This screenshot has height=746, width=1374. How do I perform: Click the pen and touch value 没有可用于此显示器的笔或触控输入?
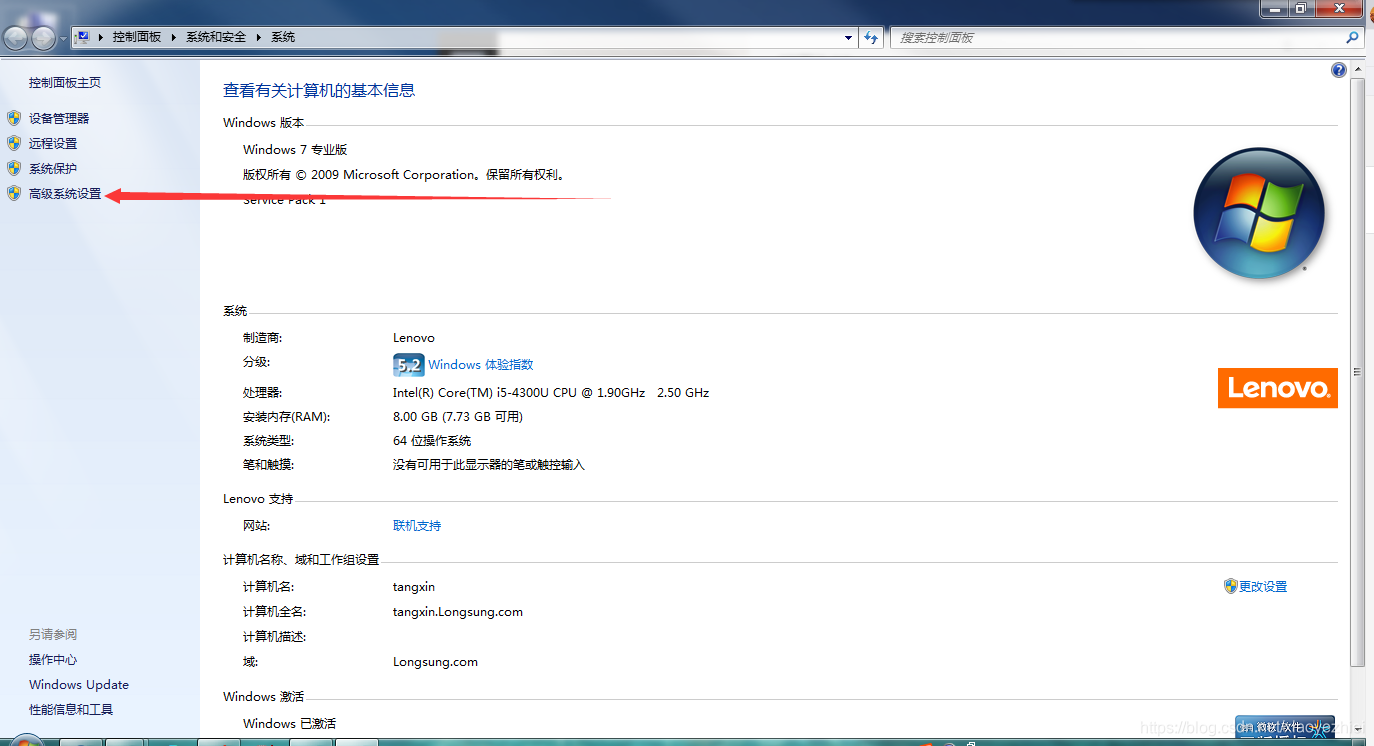coord(489,465)
